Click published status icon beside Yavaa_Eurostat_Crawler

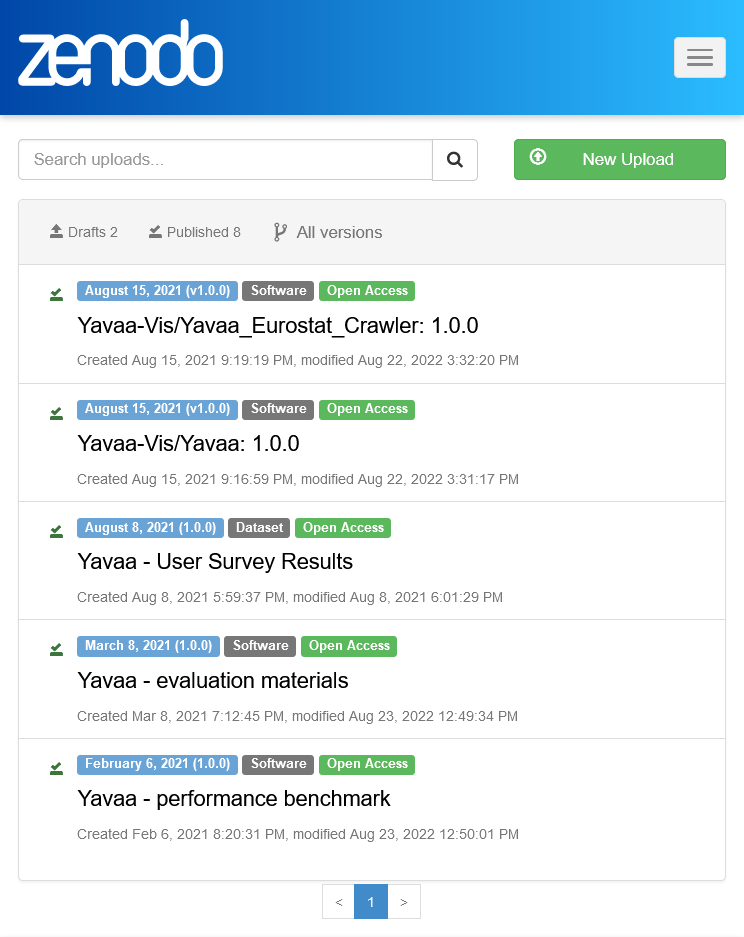[57, 294]
